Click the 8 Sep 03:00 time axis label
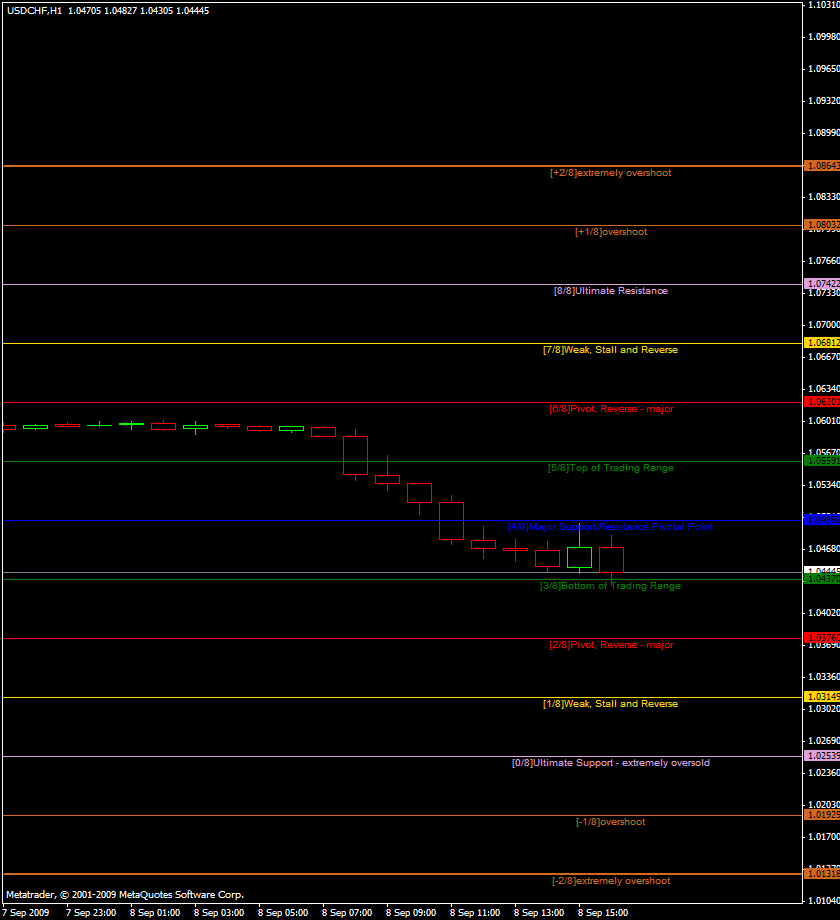840x920 pixels. [219, 913]
